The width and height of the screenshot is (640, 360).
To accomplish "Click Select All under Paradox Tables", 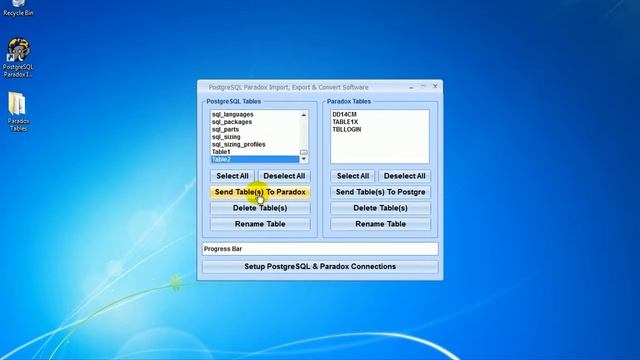I will point(353,176).
